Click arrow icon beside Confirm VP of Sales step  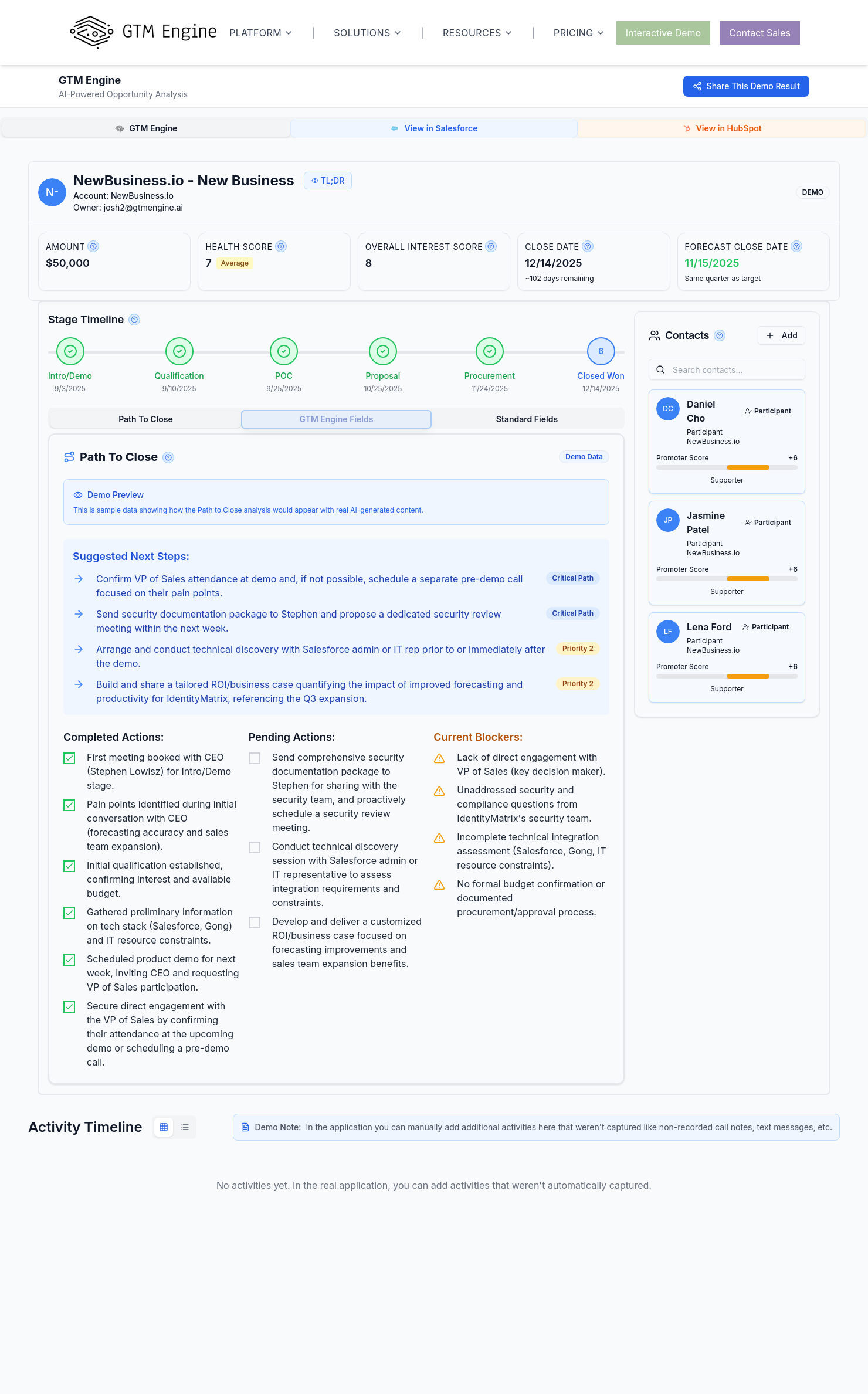coord(79,579)
